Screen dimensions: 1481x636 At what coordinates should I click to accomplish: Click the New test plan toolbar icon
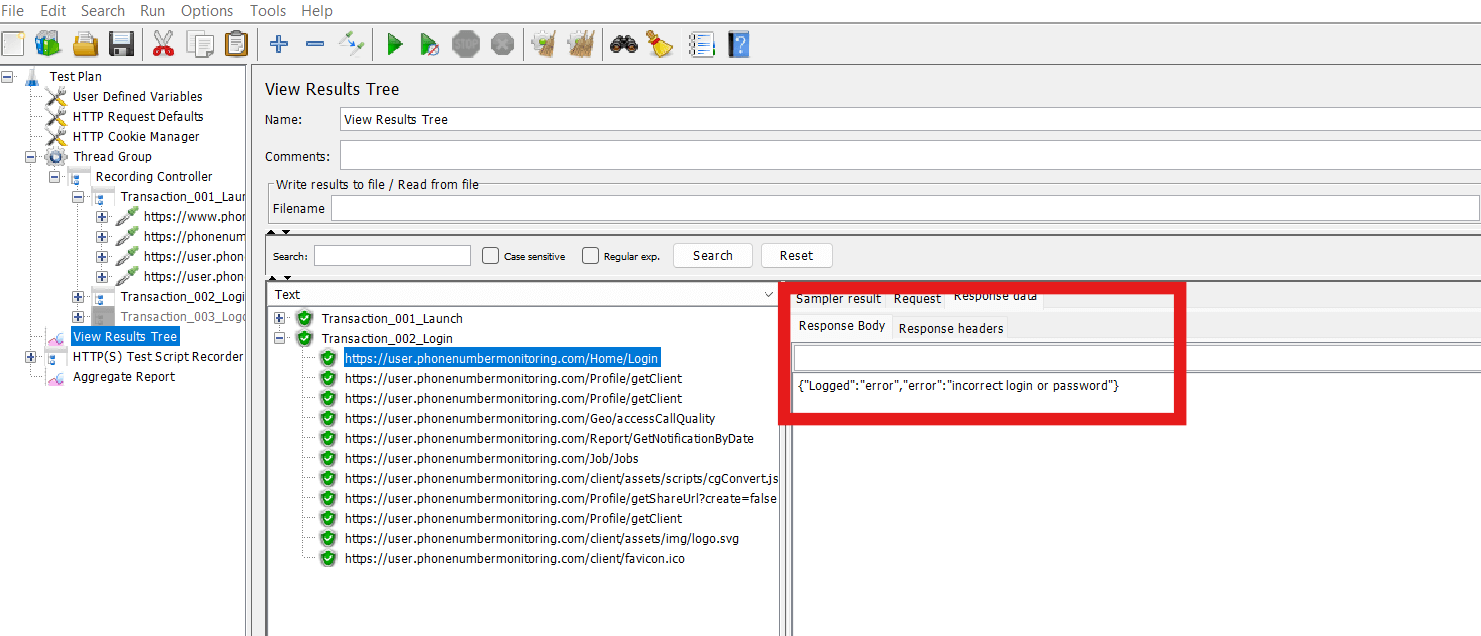pos(13,44)
